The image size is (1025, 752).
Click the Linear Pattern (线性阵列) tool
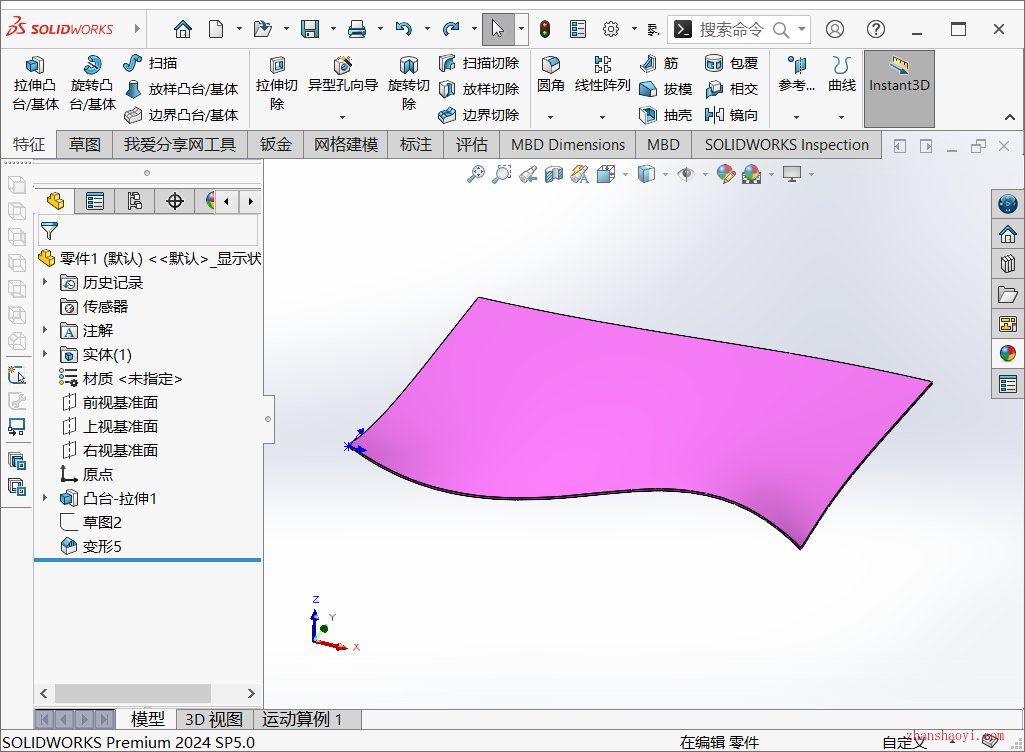(602, 74)
